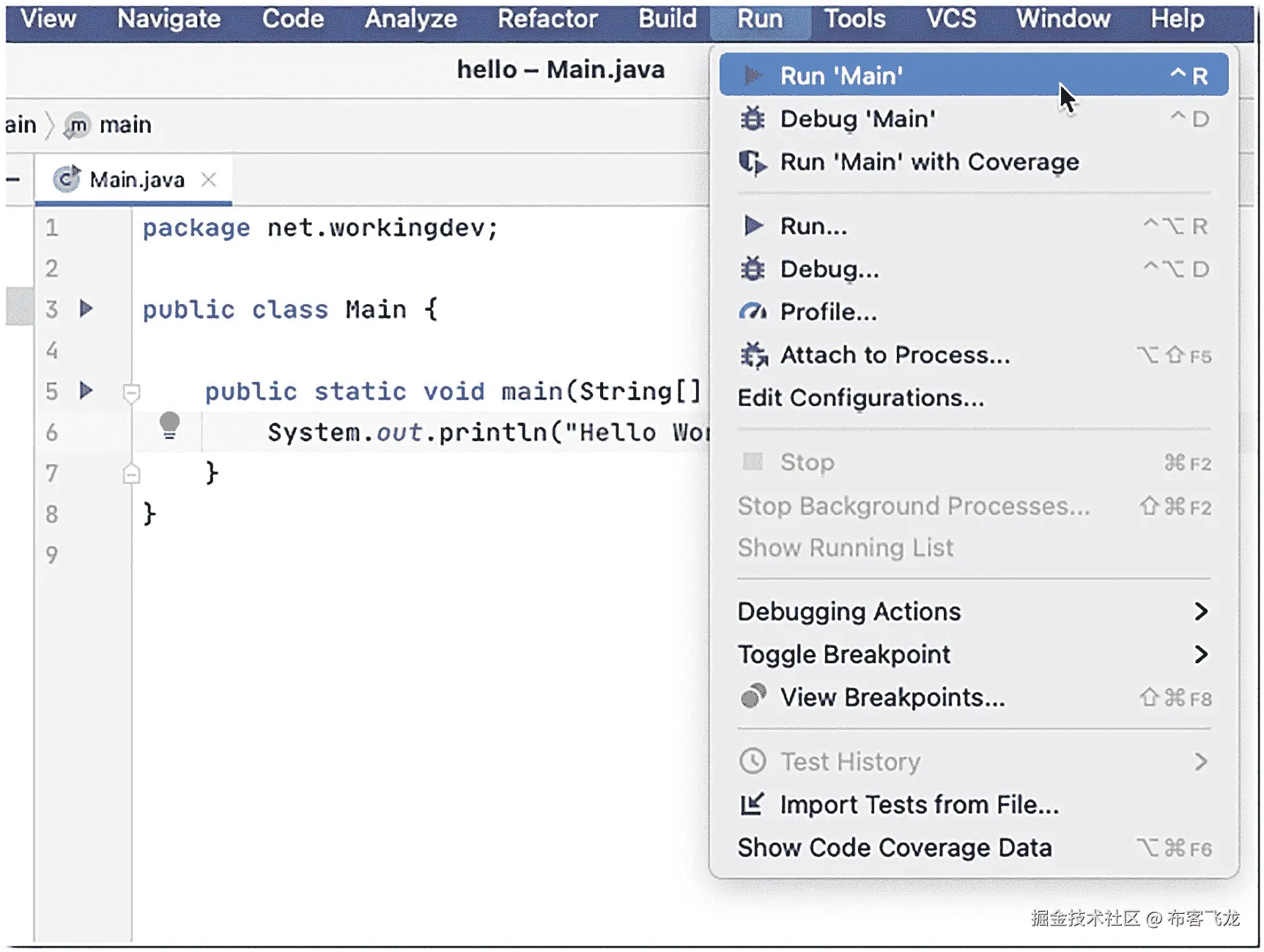This screenshot has width=1264, height=952.
Task: Click the gutter run arrow on line 3
Action: 86,309
